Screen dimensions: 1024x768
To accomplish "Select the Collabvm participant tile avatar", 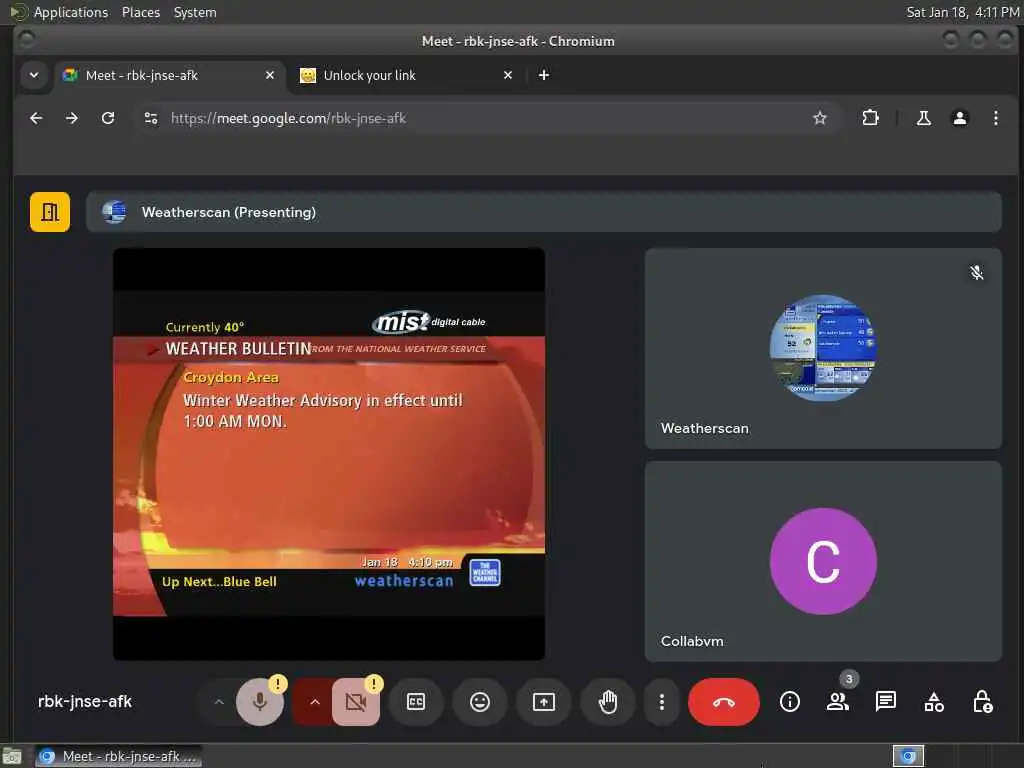I will pos(823,561).
